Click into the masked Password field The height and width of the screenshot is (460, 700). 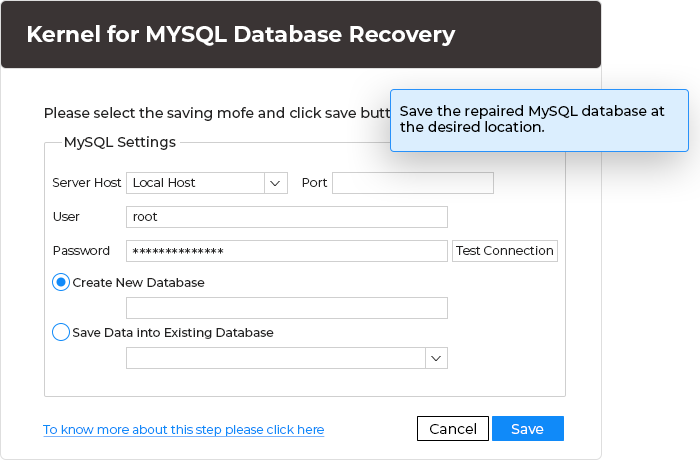[286, 251]
